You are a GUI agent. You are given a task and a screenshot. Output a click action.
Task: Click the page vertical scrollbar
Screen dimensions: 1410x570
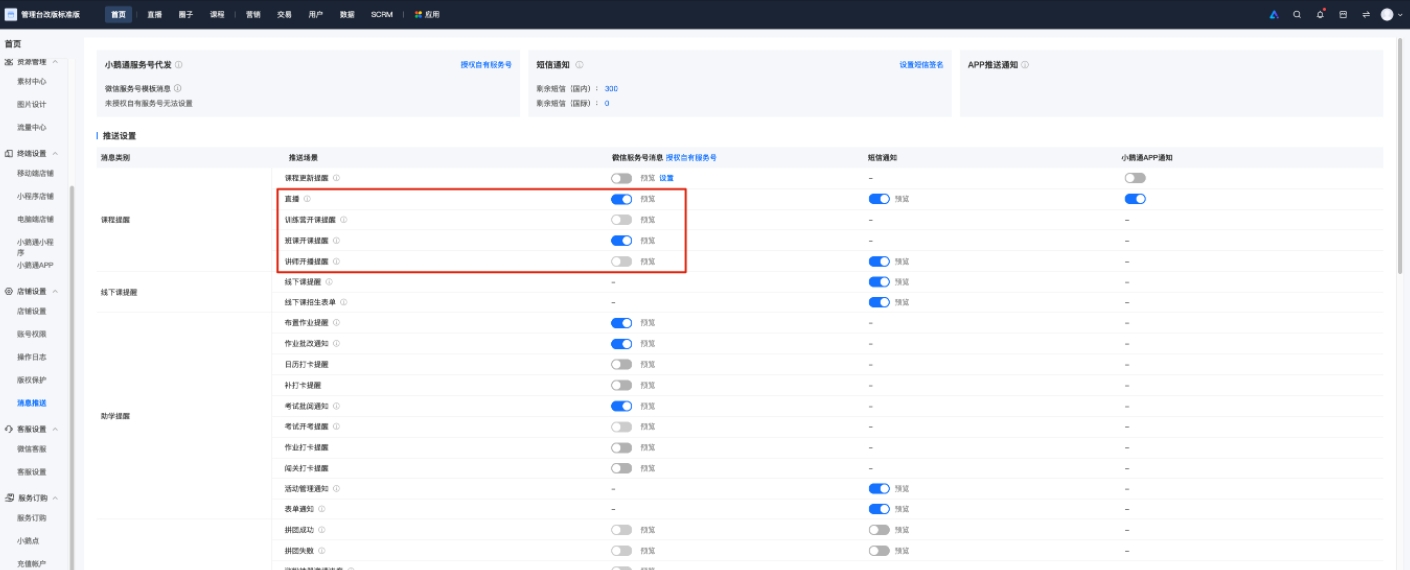click(x=1400, y=150)
